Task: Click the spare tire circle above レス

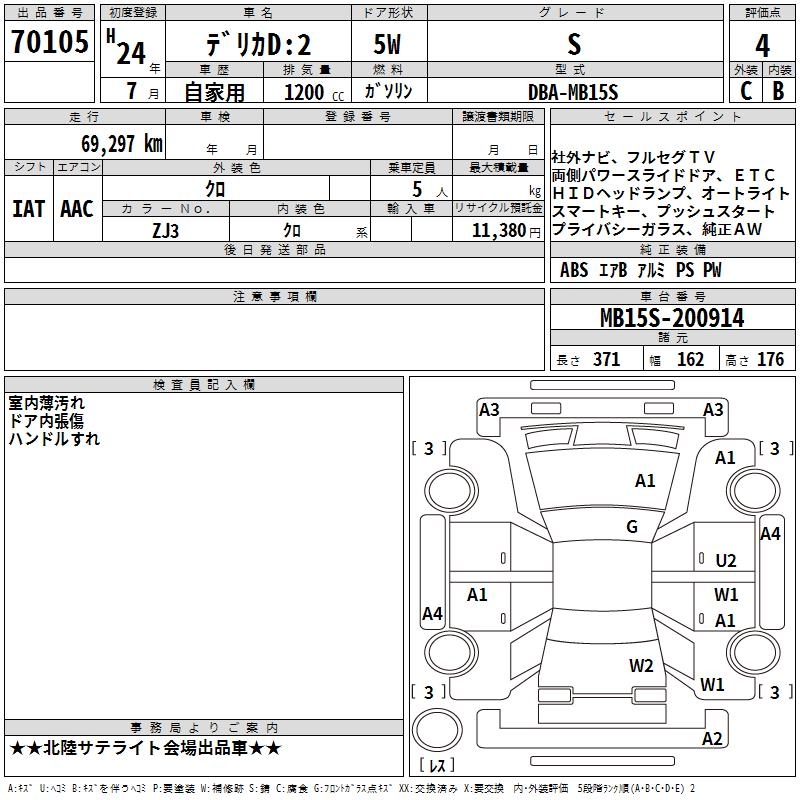Action: (x=437, y=730)
